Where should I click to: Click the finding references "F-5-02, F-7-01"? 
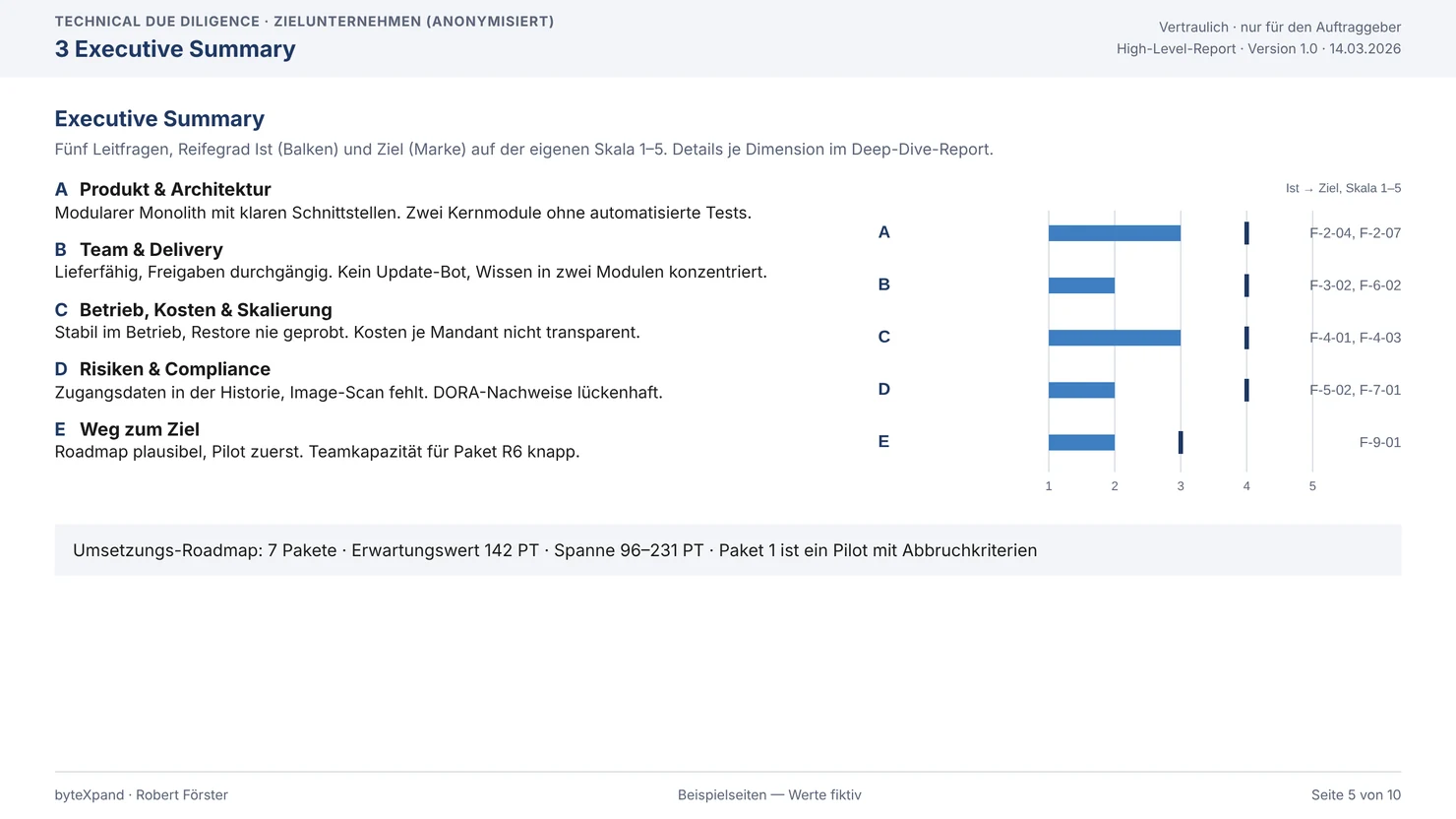coord(1355,390)
